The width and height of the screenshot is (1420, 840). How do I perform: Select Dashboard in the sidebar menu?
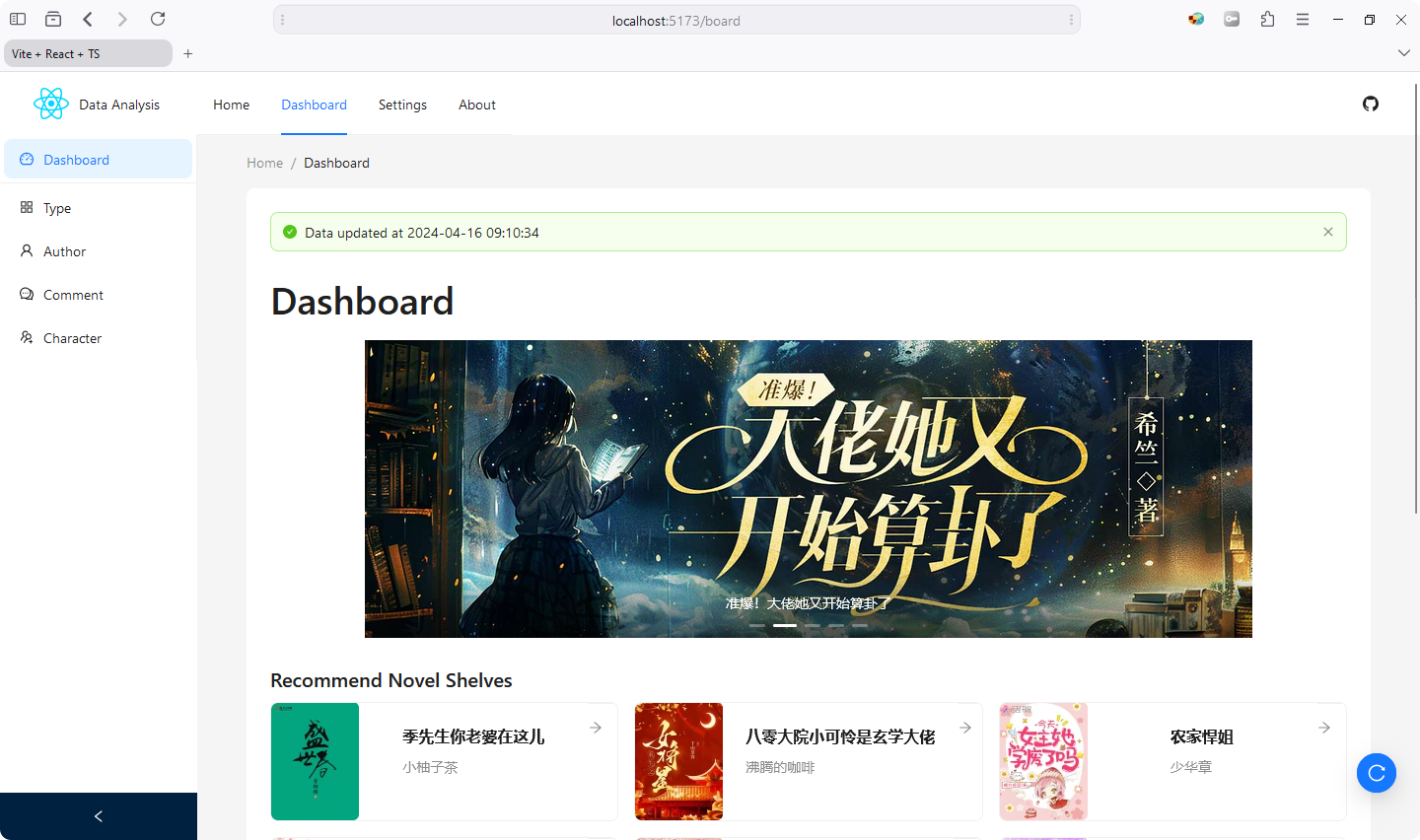[x=98, y=159]
